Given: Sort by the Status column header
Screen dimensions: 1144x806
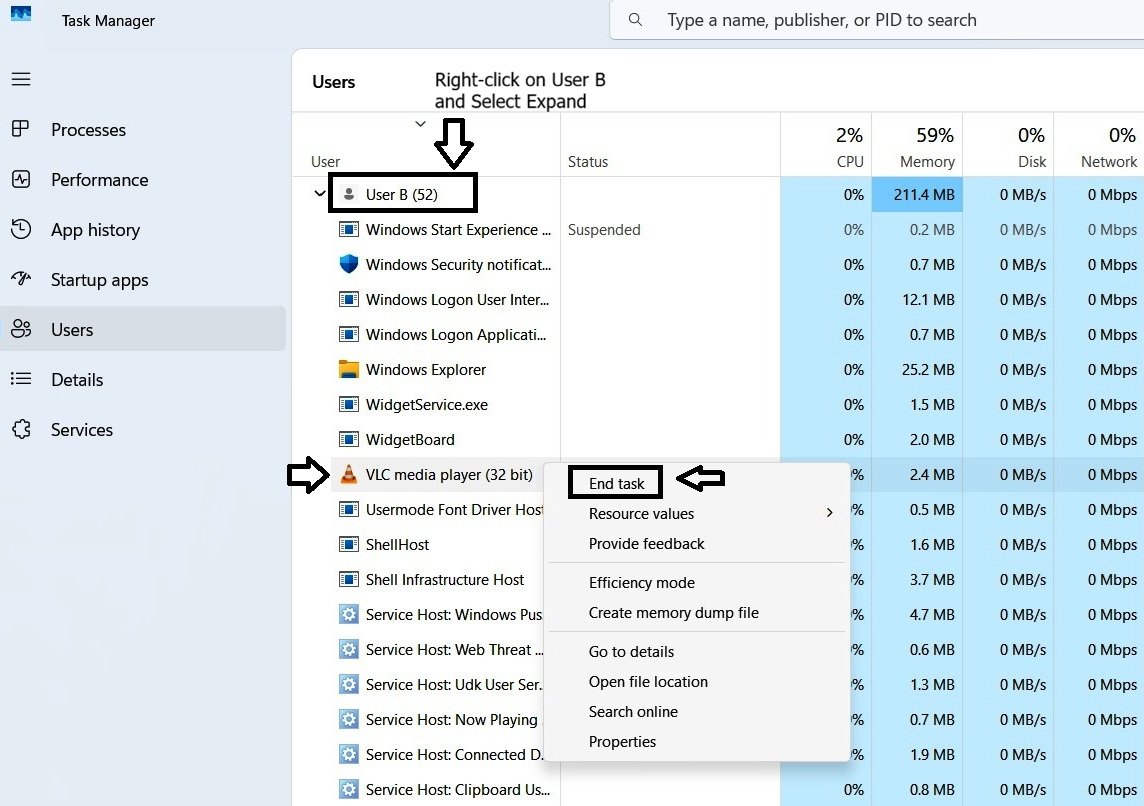Looking at the screenshot, I should (x=670, y=145).
